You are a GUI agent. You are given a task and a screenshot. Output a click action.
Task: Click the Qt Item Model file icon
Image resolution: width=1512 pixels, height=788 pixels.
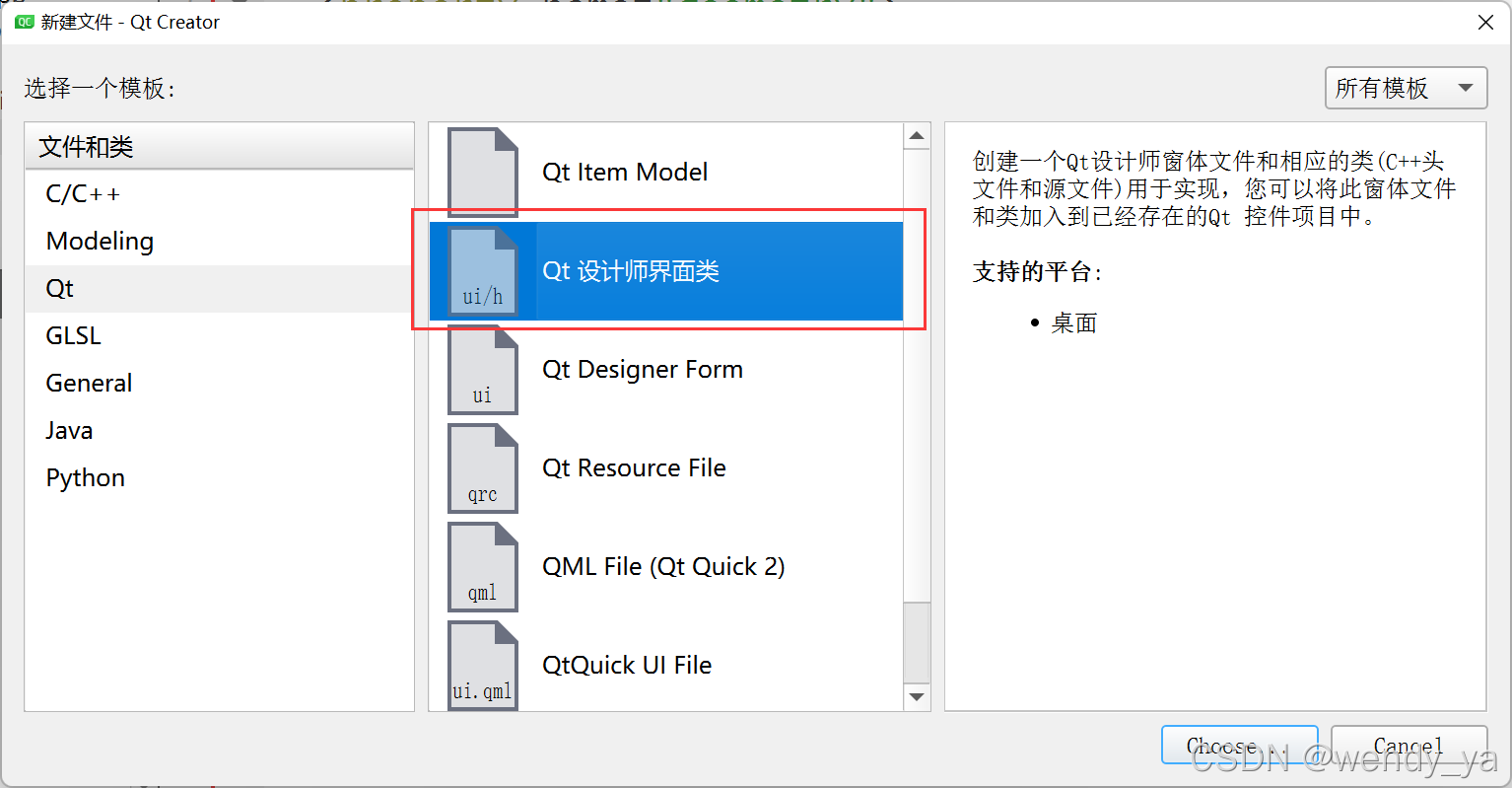[x=483, y=172]
